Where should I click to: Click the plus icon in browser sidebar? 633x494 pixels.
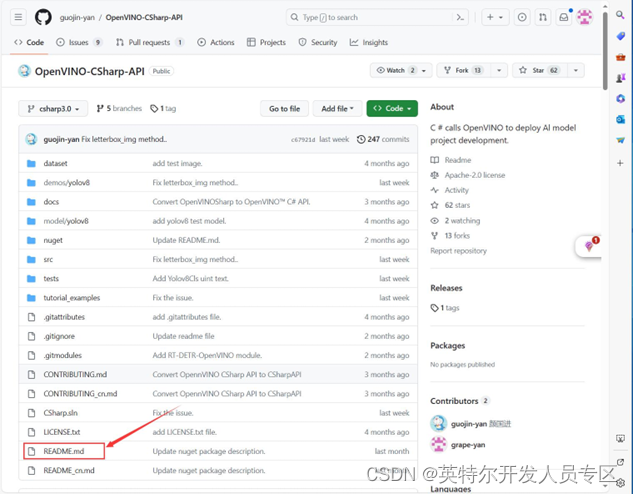[x=620, y=163]
